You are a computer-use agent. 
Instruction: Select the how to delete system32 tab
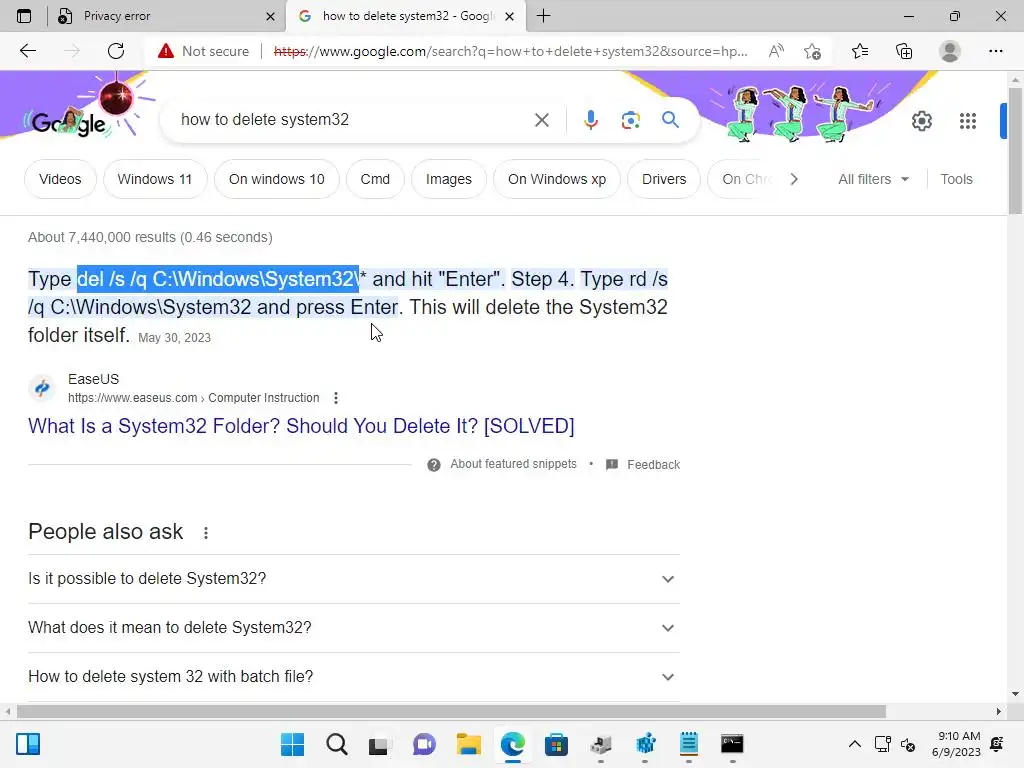[x=405, y=16]
